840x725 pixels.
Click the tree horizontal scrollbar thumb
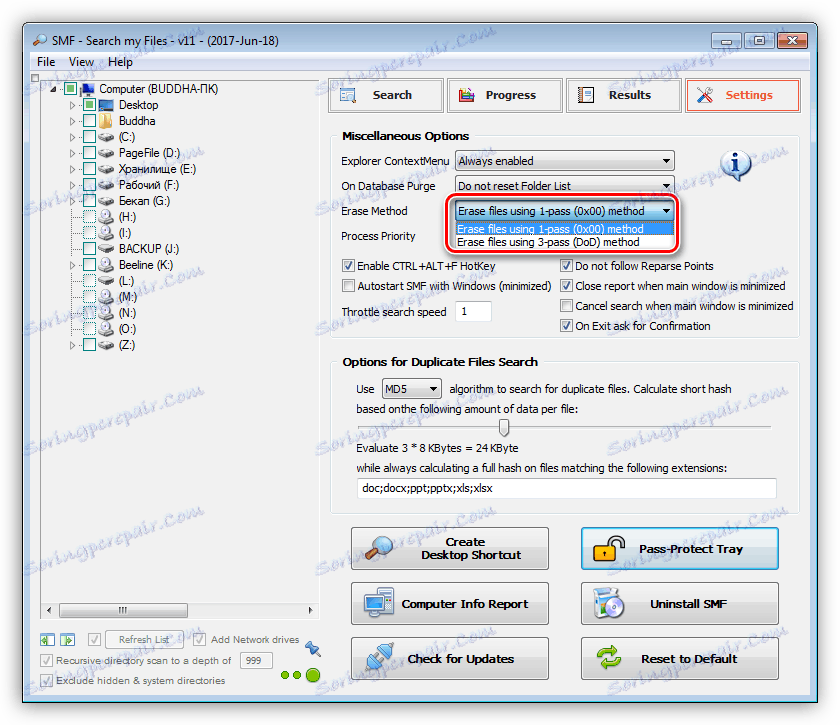pyautogui.click(x=123, y=610)
